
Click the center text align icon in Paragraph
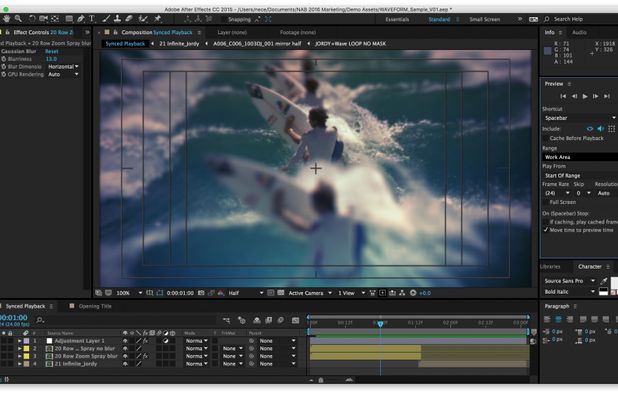(x=558, y=319)
